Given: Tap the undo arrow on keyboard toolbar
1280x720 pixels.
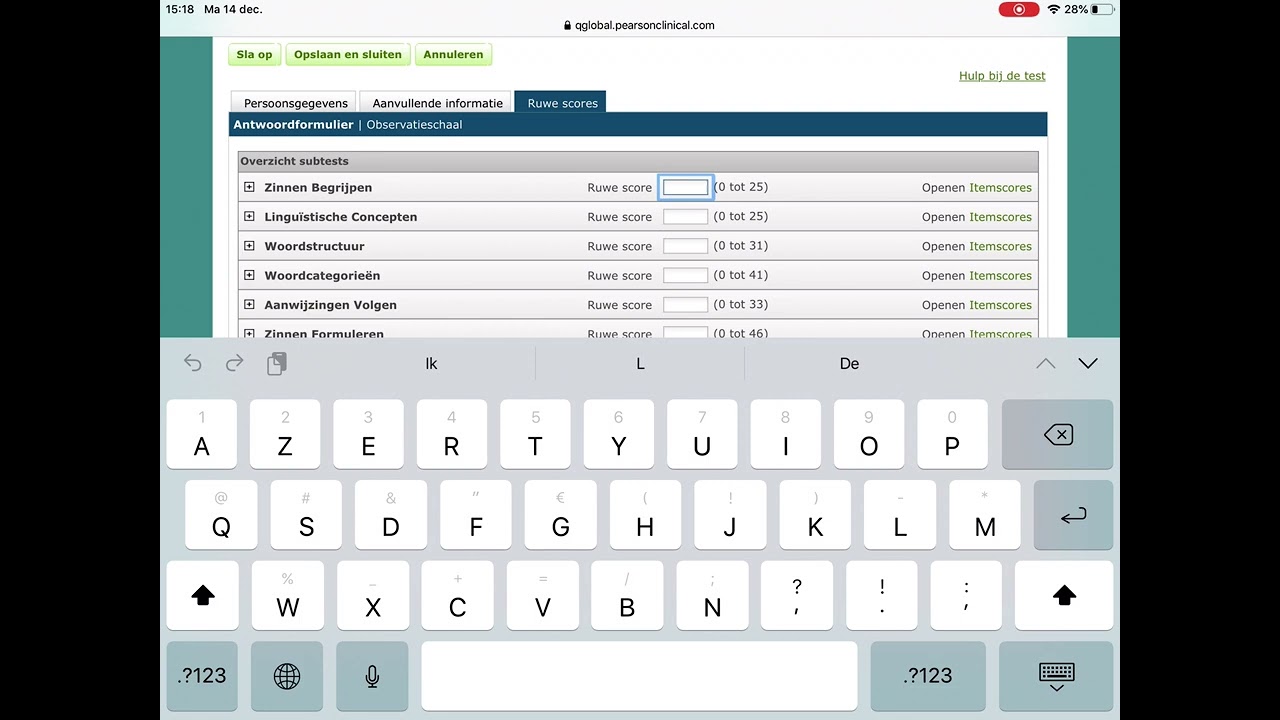Looking at the screenshot, I should (x=193, y=364).
